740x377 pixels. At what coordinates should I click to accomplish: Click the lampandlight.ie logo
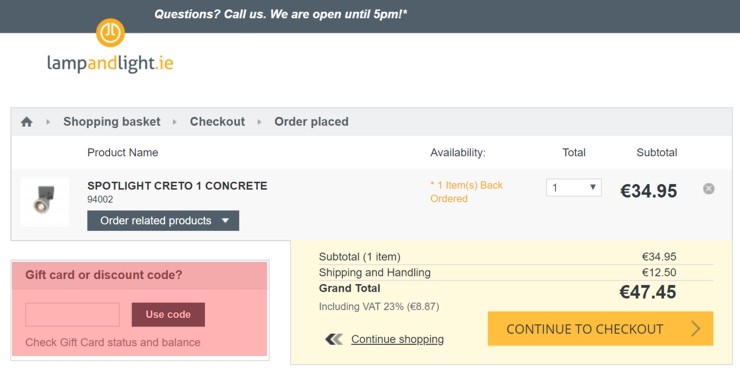click(110, 46)
